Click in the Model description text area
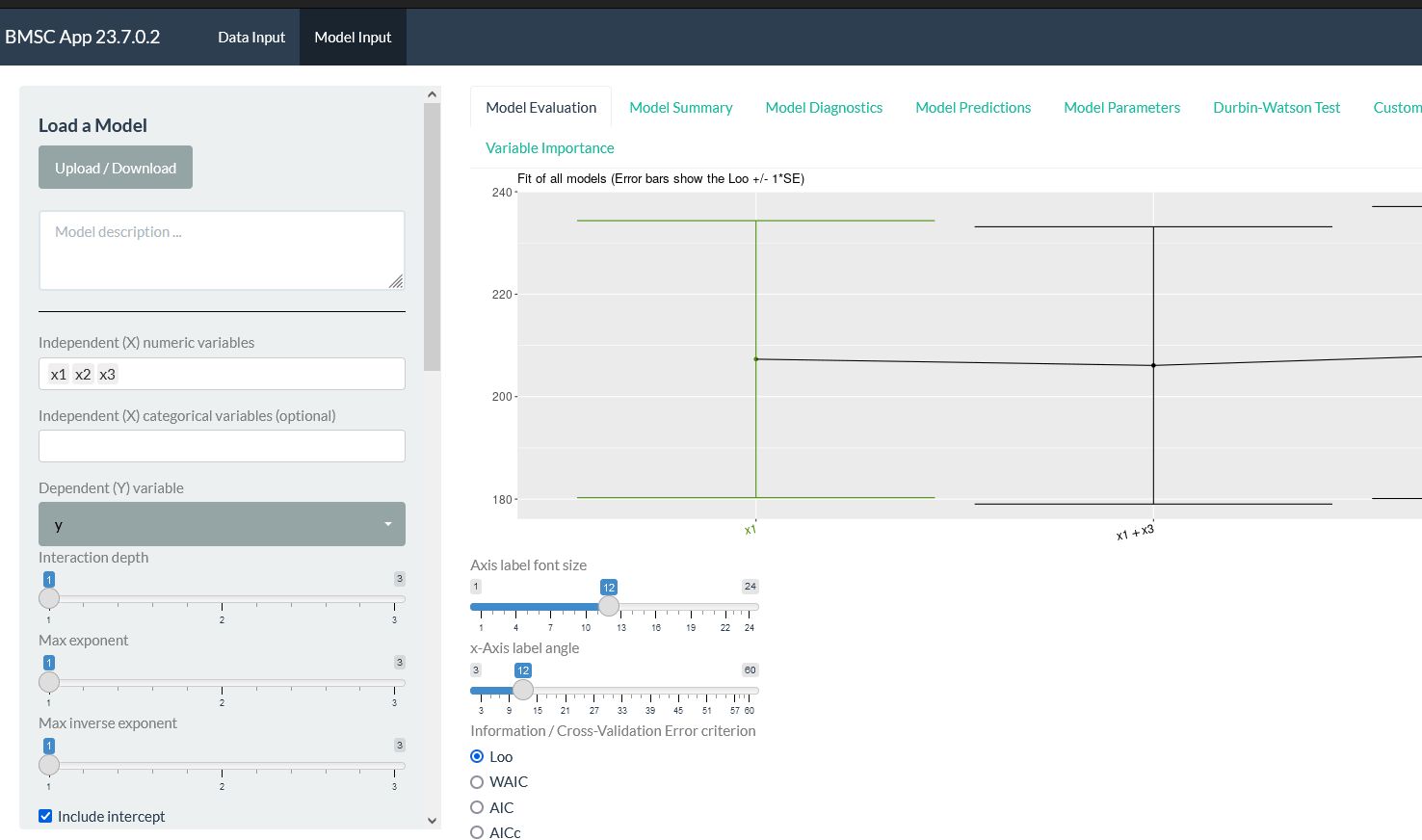1422x840 pixels. click(x=222, y=250)
